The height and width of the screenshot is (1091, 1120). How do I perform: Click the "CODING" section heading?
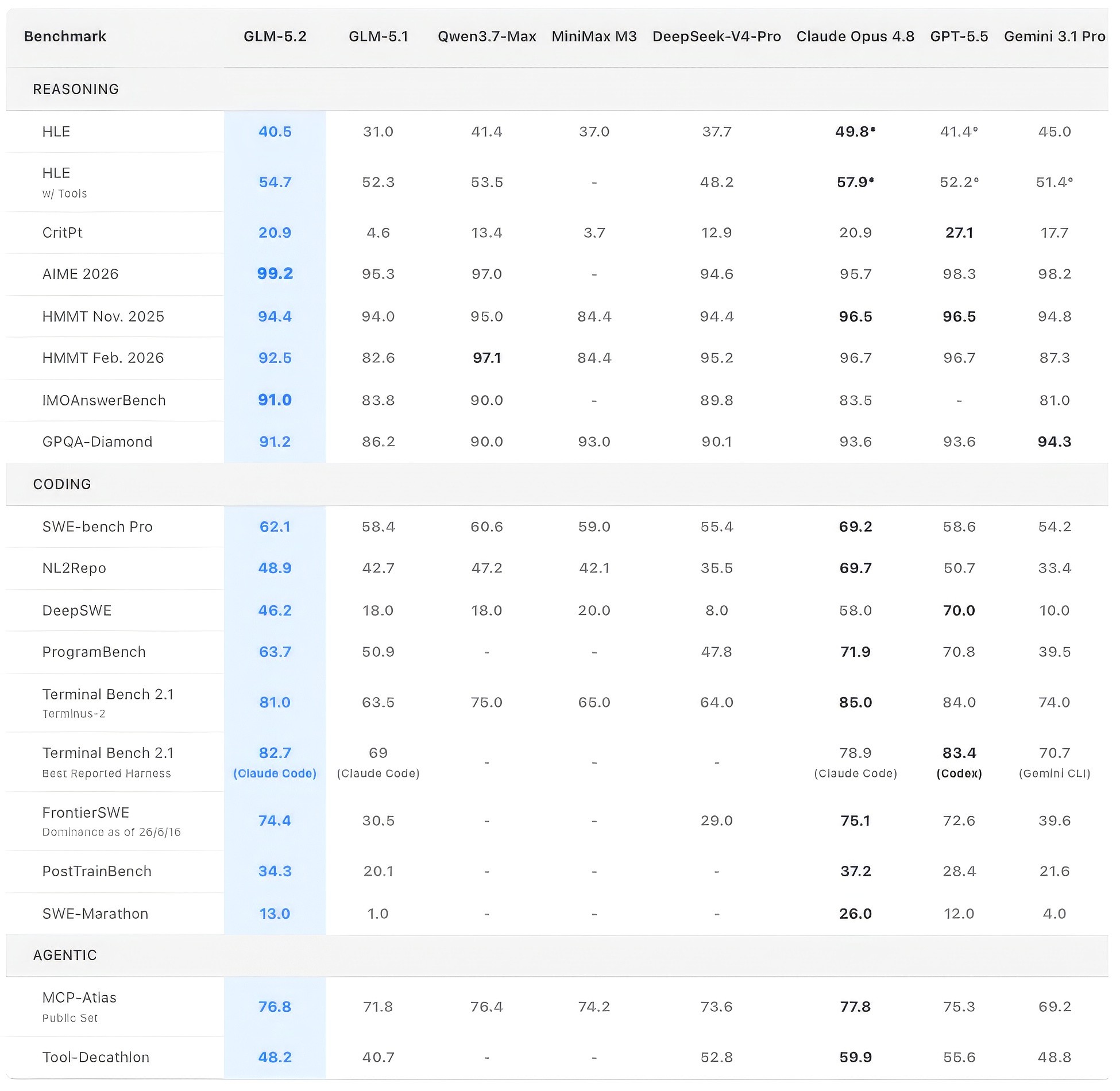[x=62, y=485]
